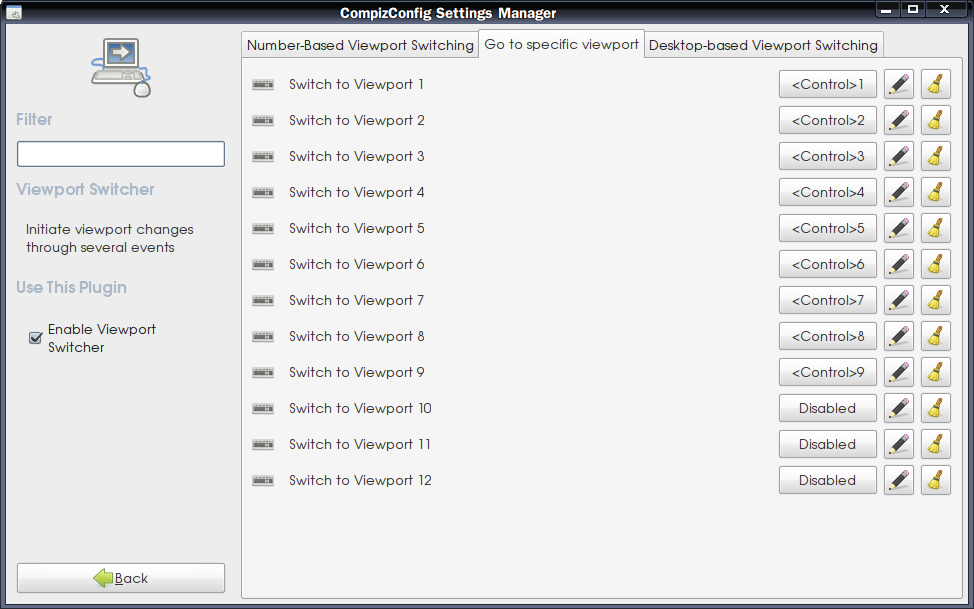Reset Viewport 9 shortcut with the broom icon
The image size is (974, 609).
[x=935, y=373]
